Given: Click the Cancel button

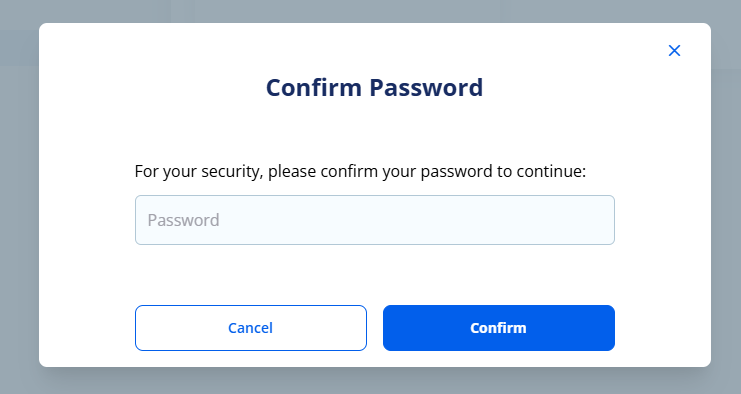Looking at the screenshot, I should click(x=251, y=328).
